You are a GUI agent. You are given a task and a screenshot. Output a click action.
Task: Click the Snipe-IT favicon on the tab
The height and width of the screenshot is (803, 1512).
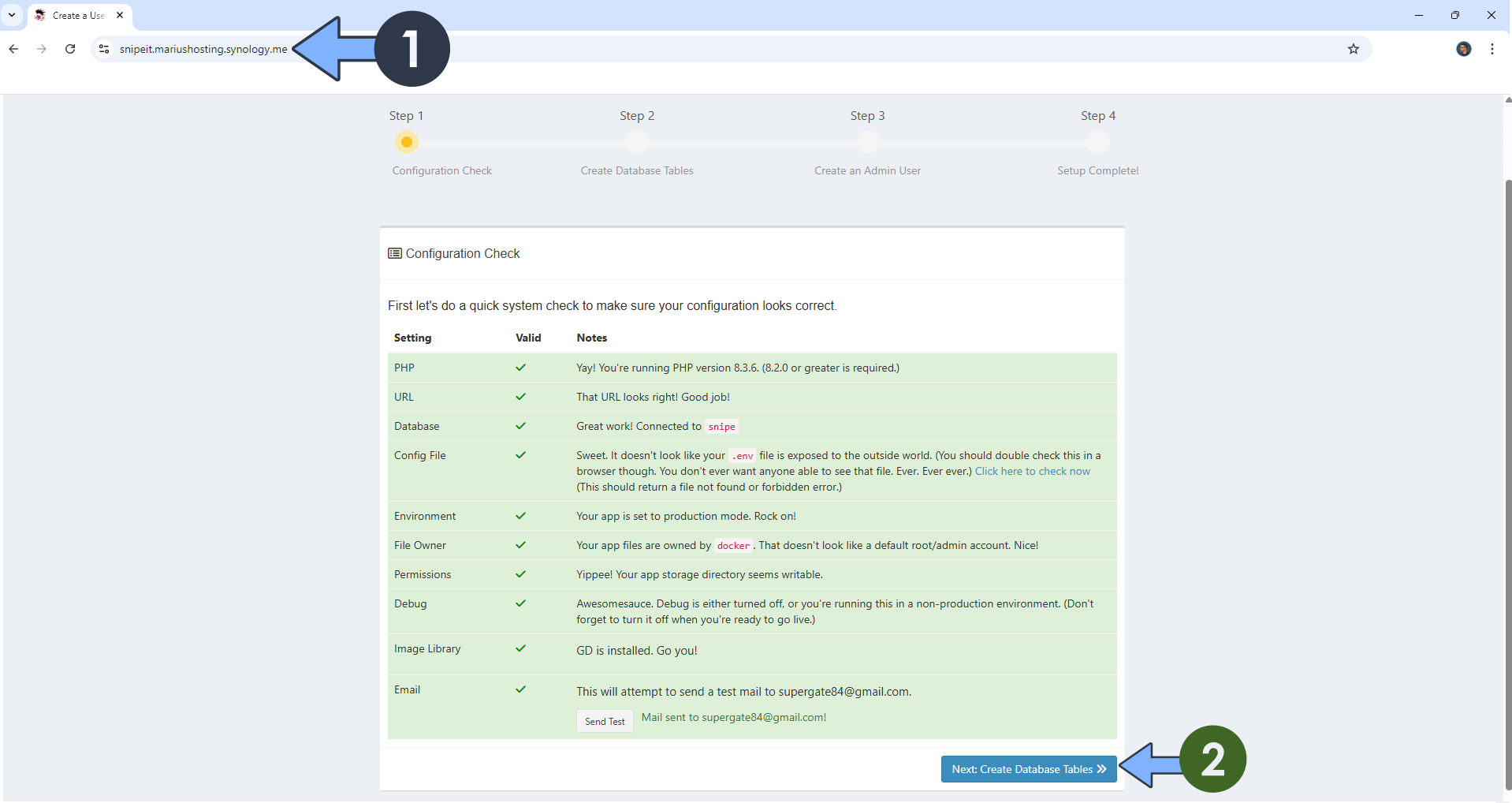coord(39,15)
